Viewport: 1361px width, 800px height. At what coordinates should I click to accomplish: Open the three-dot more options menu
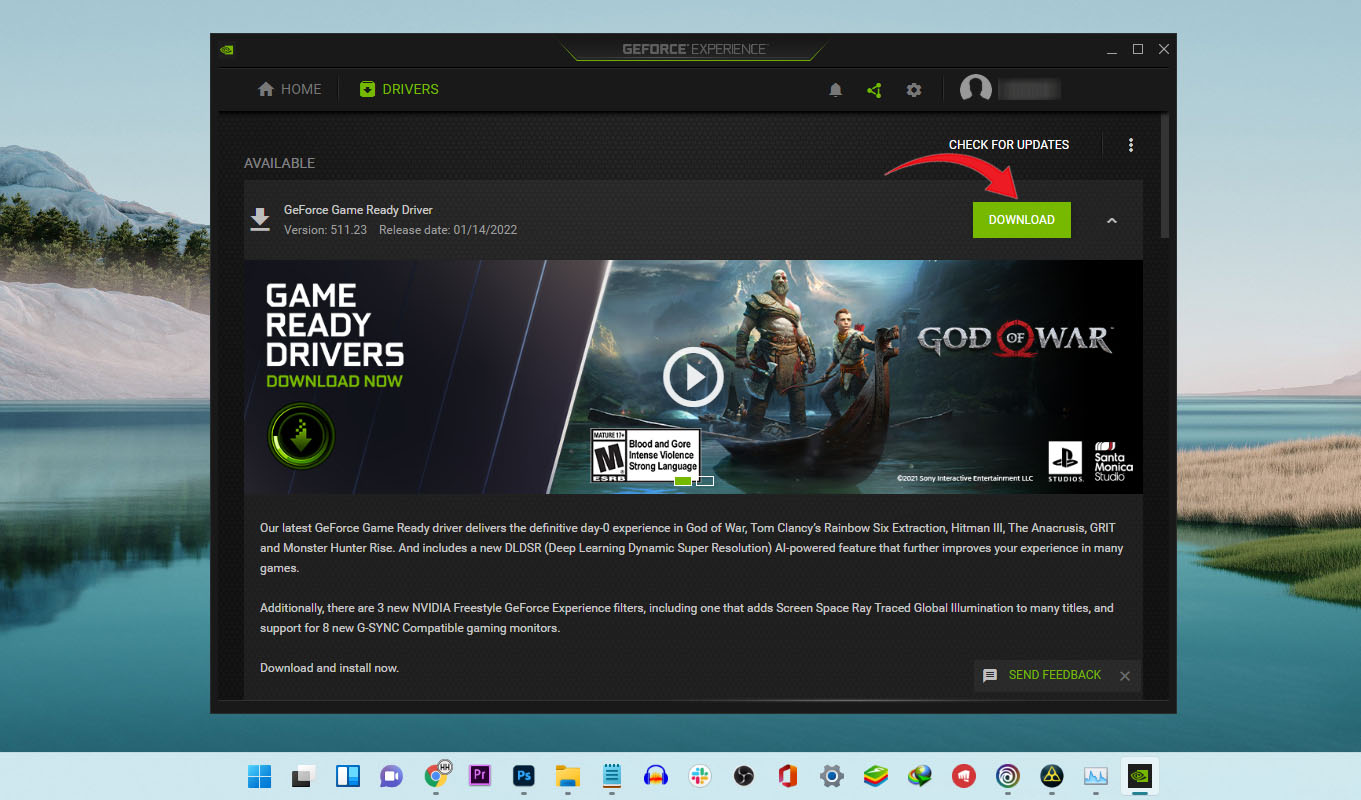tap(1131, 145)
